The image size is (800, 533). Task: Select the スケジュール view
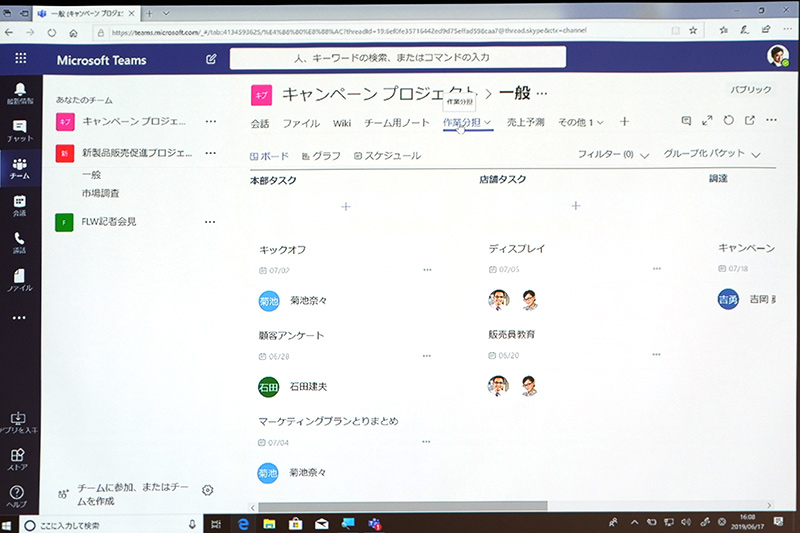tap(387, 156)
